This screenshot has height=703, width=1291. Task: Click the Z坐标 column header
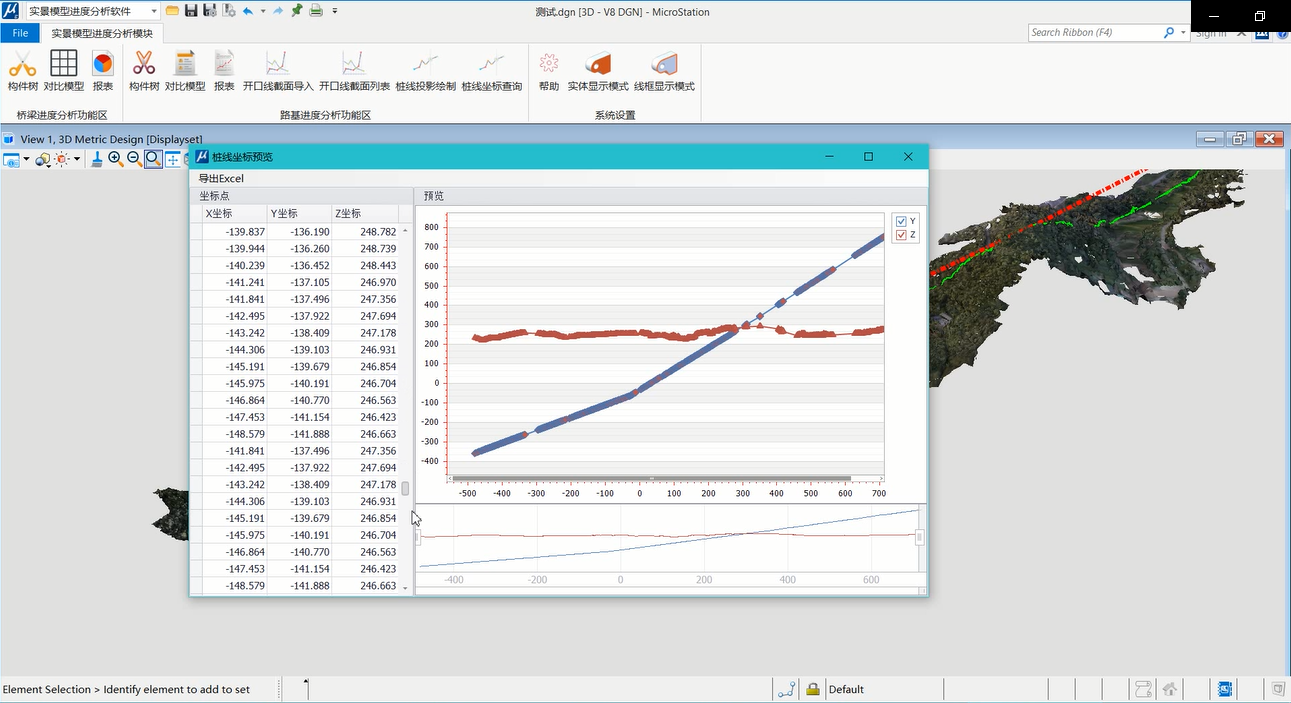pos(364,214)
